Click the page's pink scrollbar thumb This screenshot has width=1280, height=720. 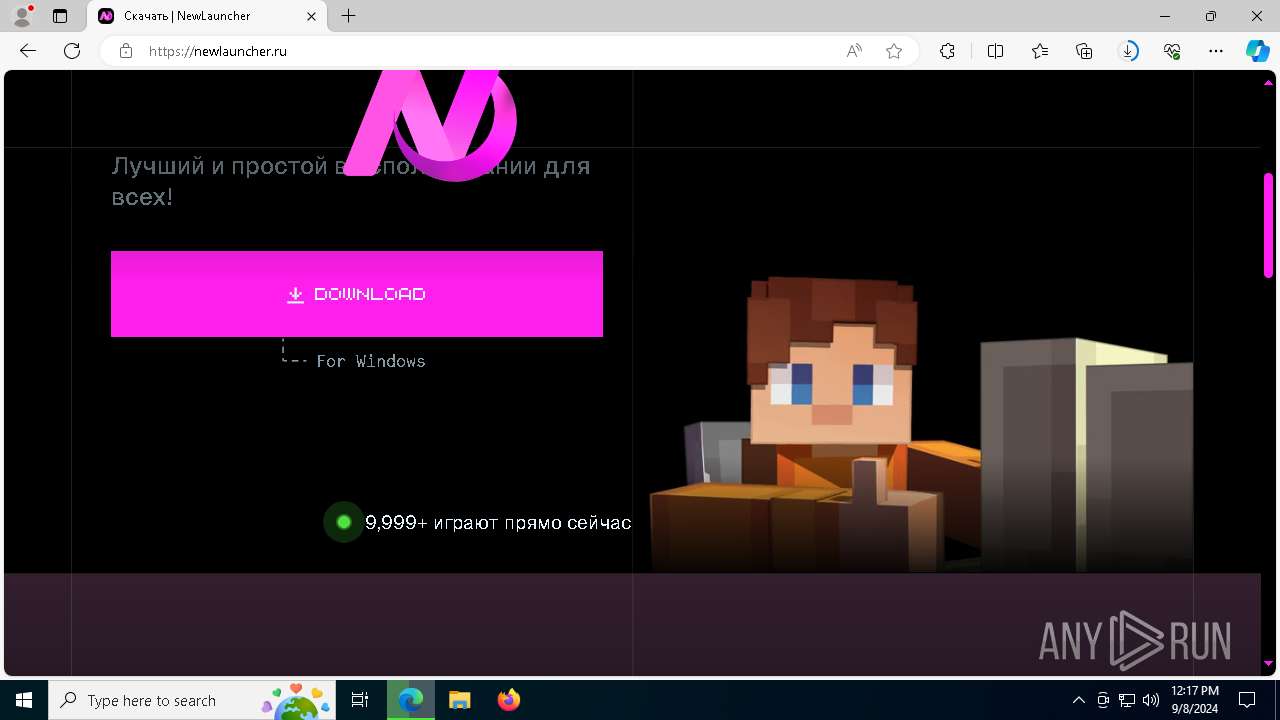point(1268,225)
